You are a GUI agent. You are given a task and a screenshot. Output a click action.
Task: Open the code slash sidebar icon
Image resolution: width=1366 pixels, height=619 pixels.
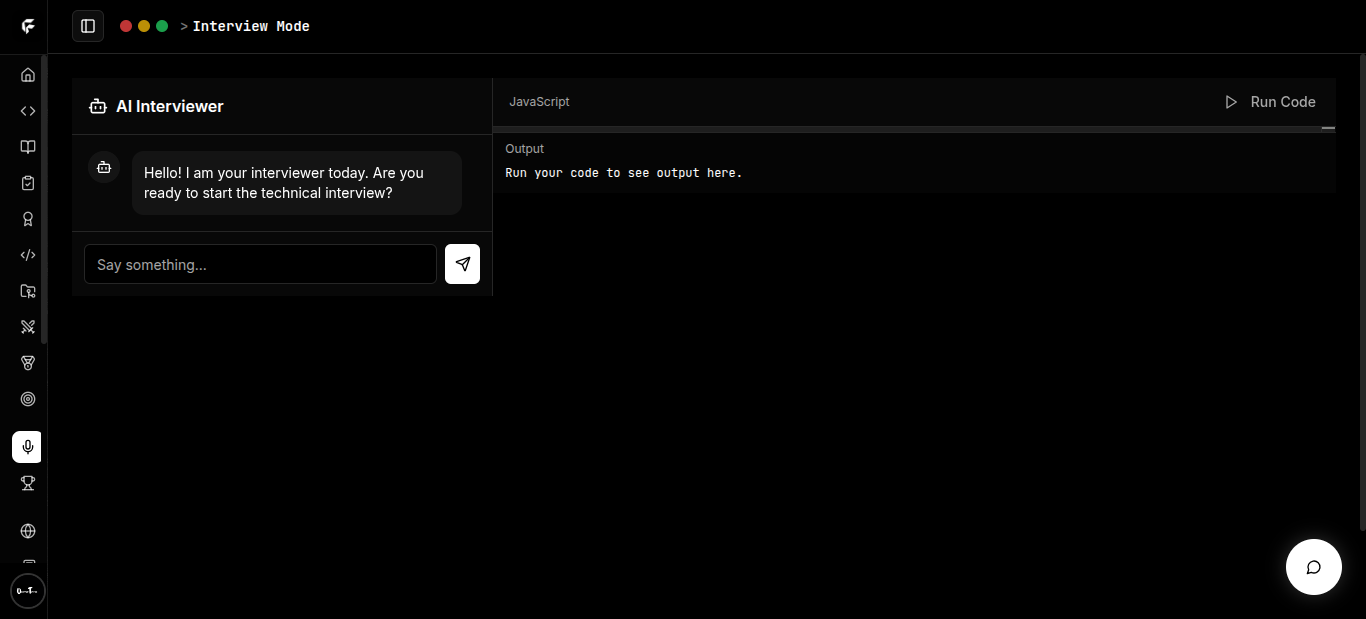28,255
